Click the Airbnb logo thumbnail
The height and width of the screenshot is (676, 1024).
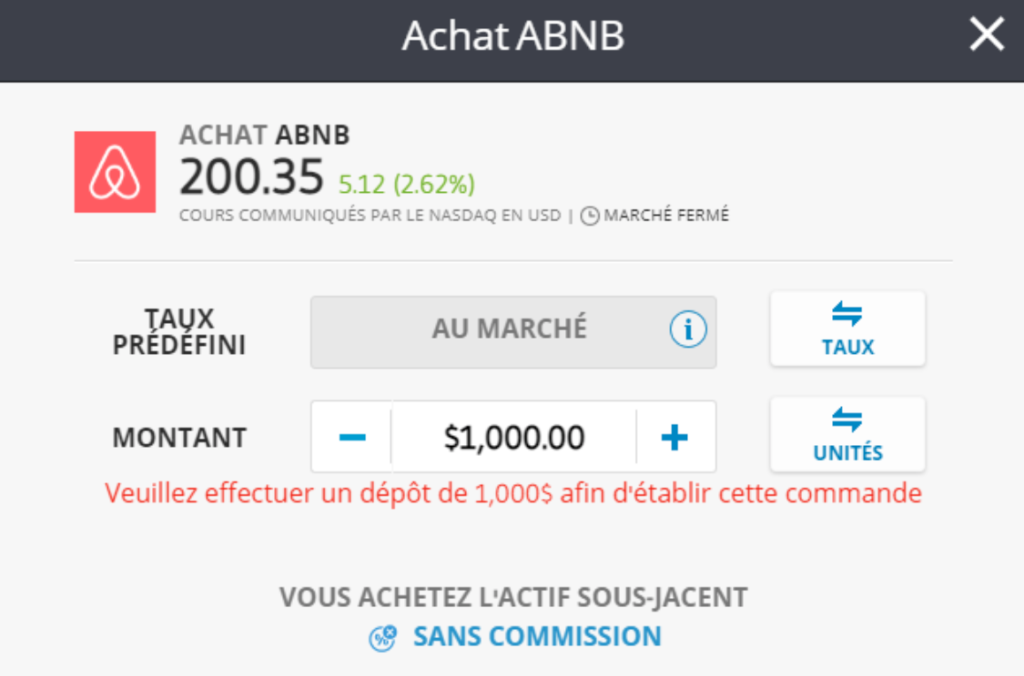(x=115, y=172)
